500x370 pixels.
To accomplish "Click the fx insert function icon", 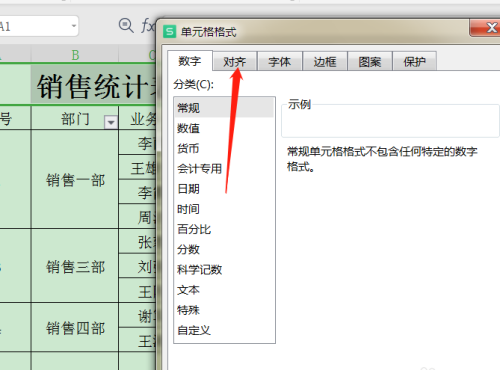I will coord(147,26).
